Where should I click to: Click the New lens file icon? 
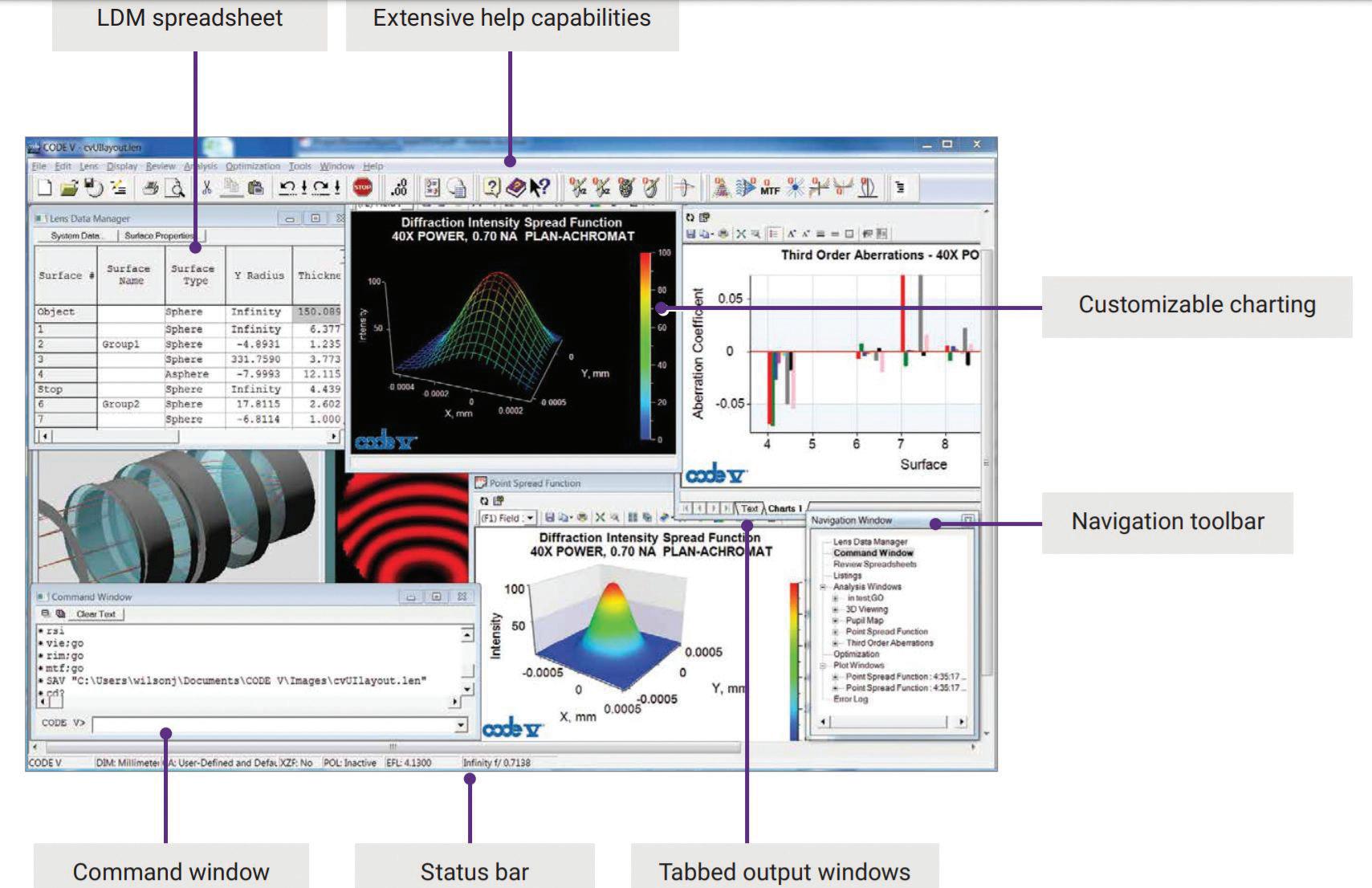(44, 187)
